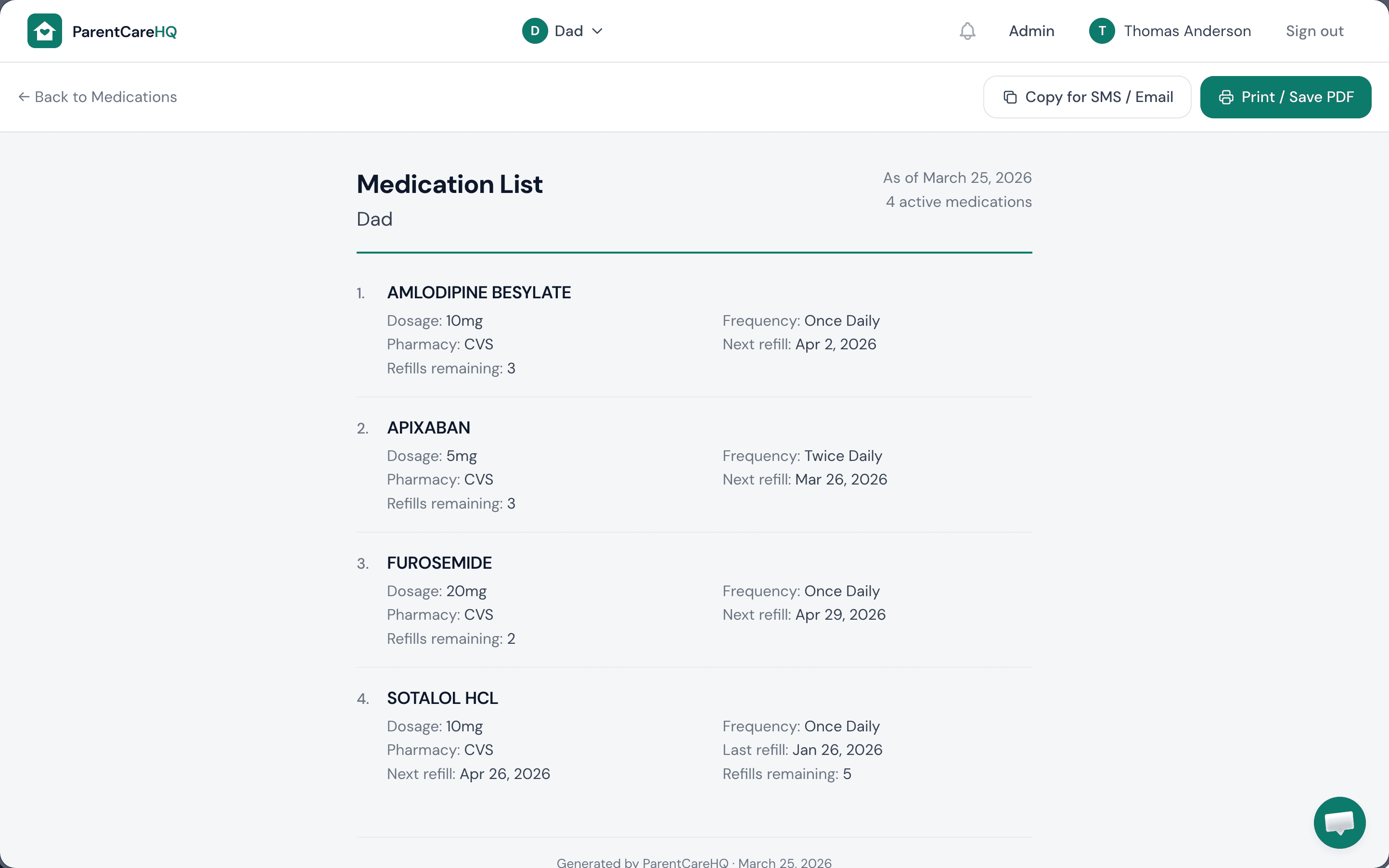Sign out of ParentCareHQ
Image resolution: width=1389 pixels, height=868 pixels.
(x=1314, y=30)
